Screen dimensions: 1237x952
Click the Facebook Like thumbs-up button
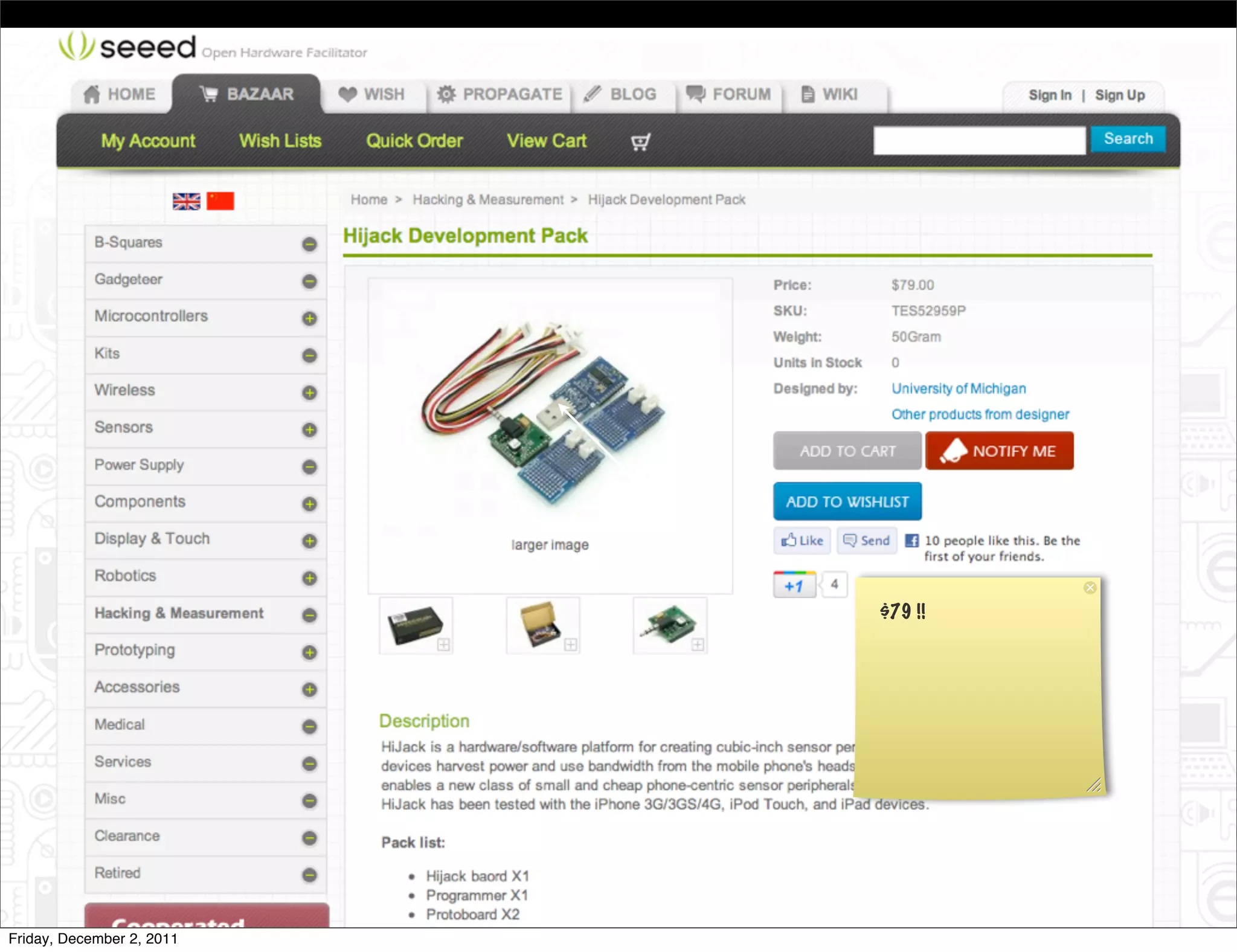coord(802,541)
